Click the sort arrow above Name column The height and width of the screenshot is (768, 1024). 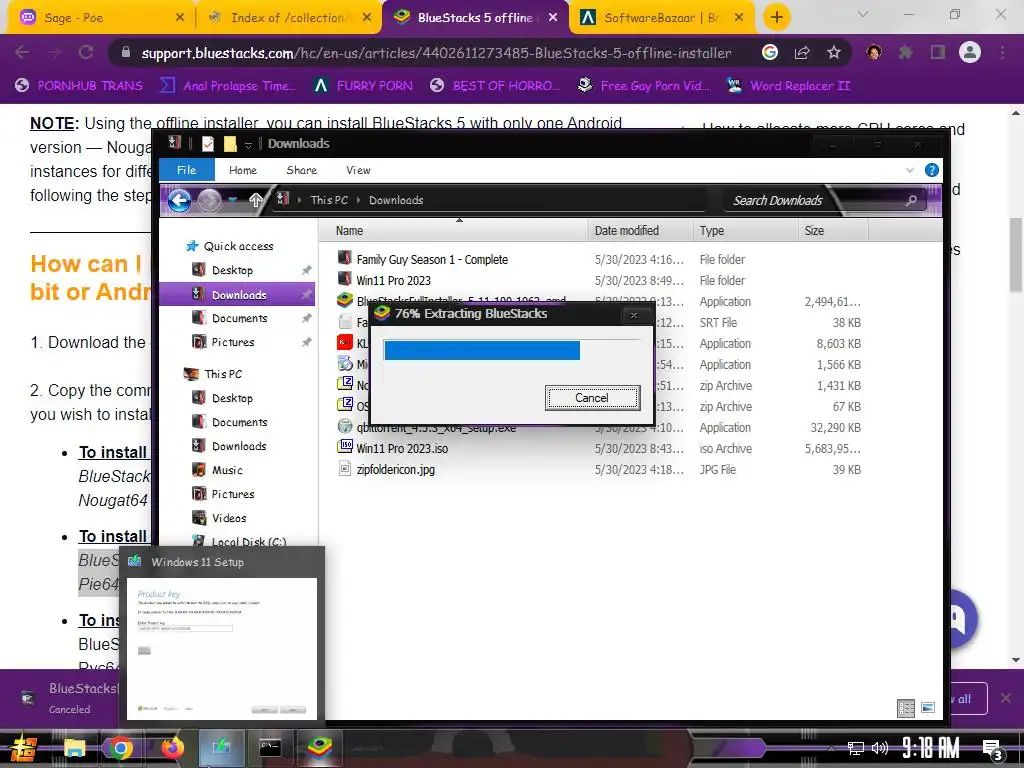459,221
